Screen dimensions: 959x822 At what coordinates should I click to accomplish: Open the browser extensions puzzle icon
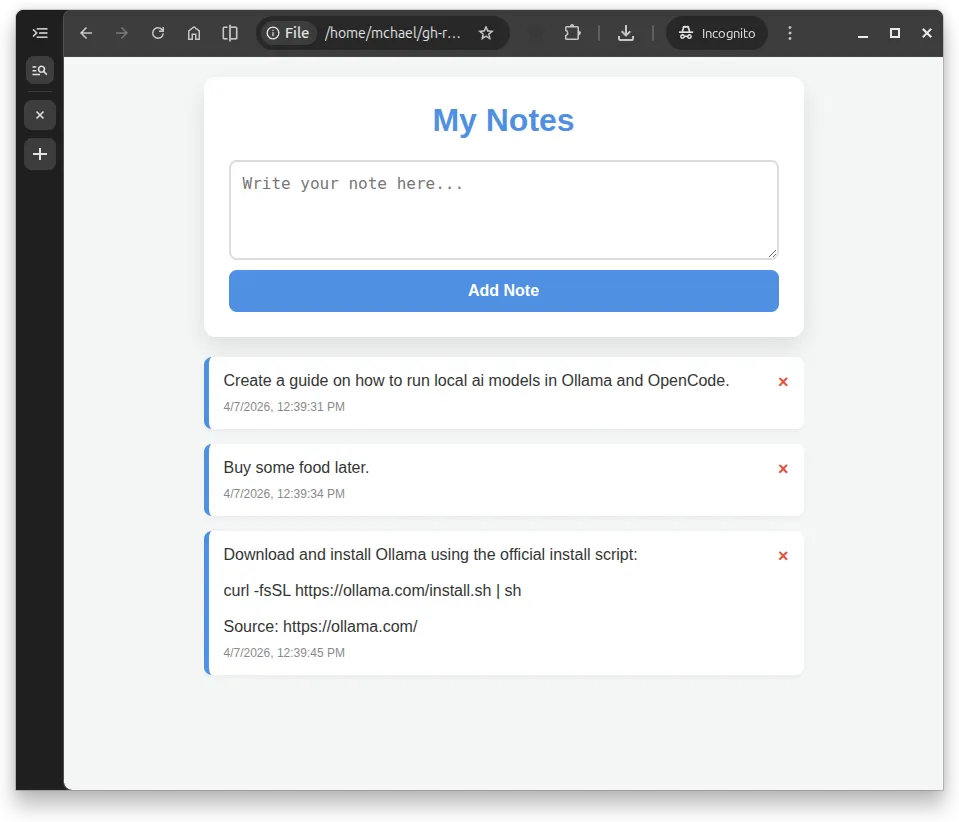point(572,33)
